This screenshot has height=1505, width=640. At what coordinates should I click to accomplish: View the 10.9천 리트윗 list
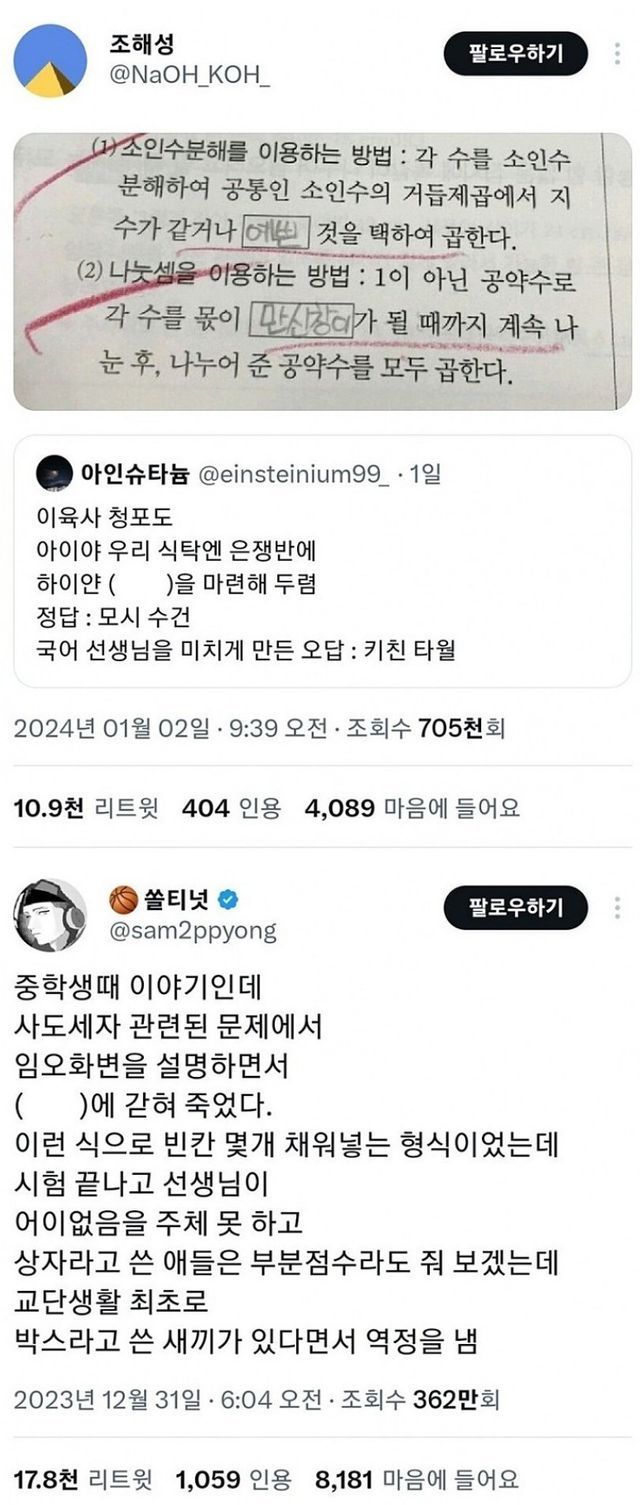(87, 808)
